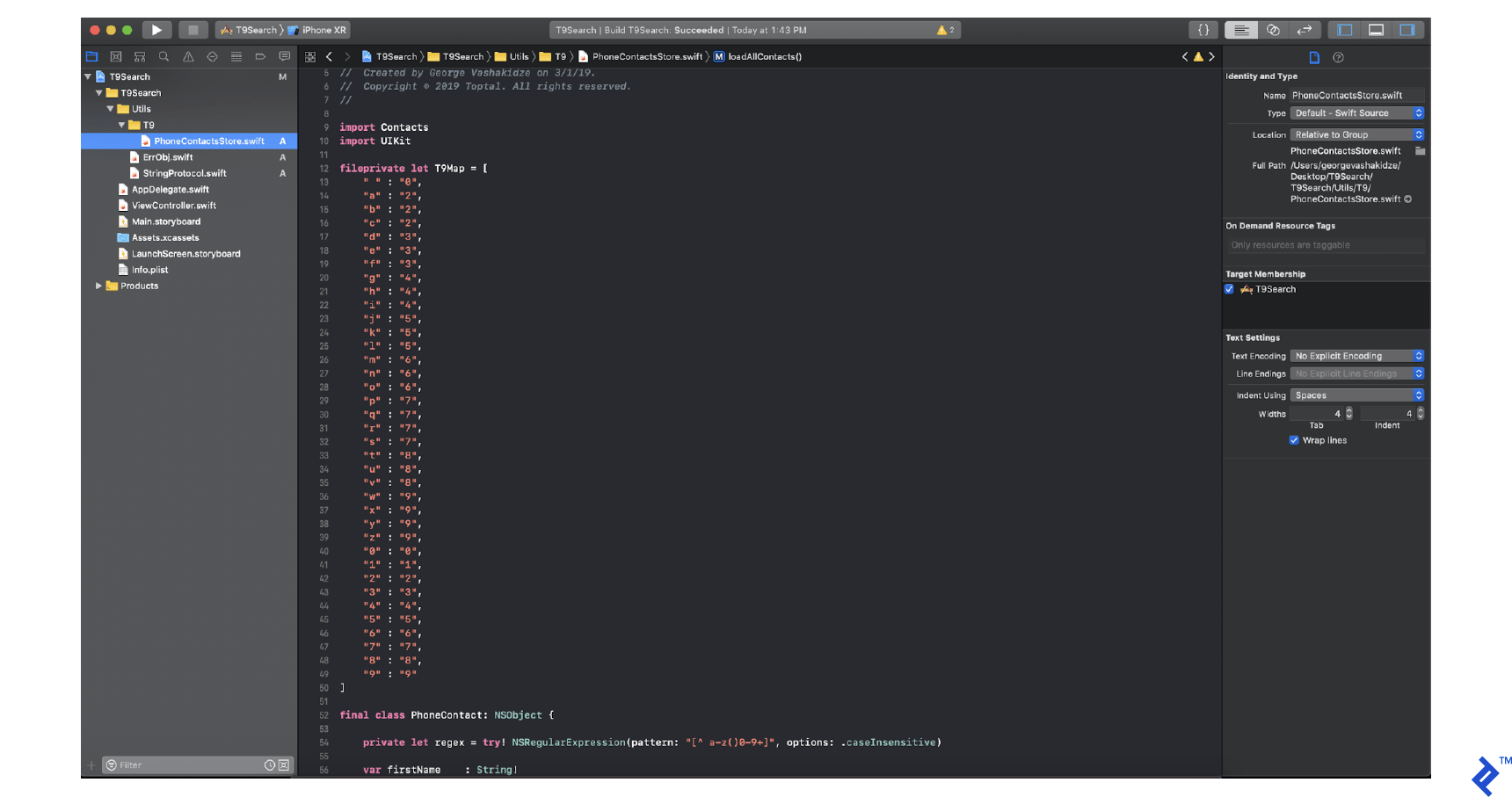Open the related items grid menu
1512x797 pixels.
[310, 56]
